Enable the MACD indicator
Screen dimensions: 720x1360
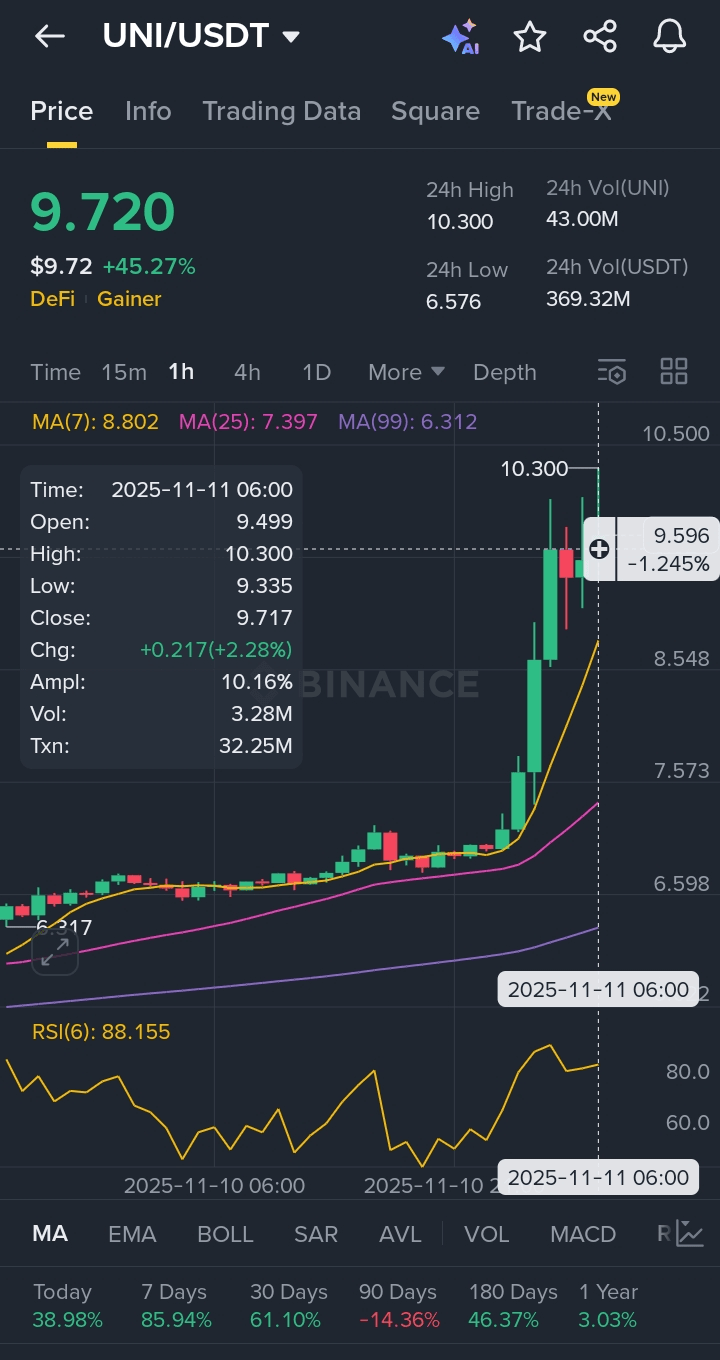(582, 1234)
